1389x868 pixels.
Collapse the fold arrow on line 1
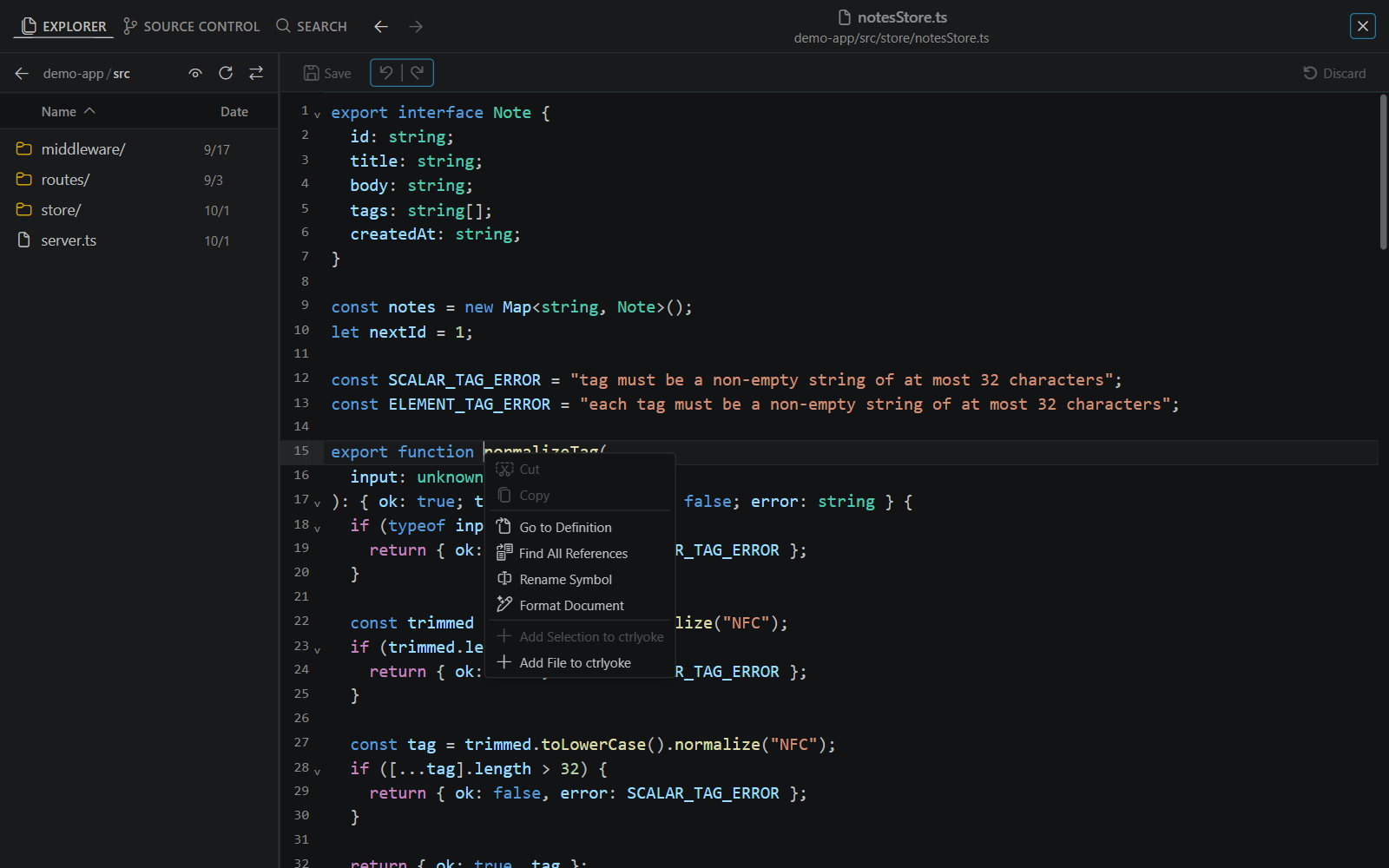(x=317, y=115)
